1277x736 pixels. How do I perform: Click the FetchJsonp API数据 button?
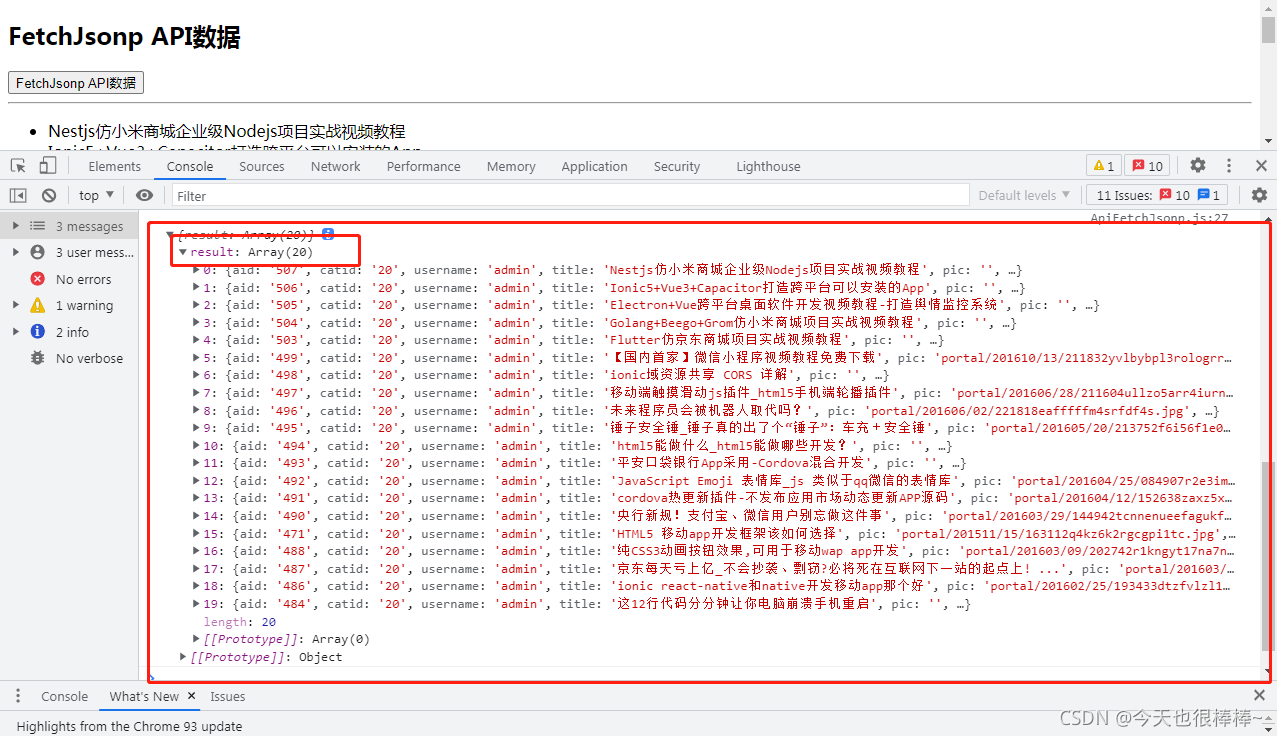click(x=76, y=83)
